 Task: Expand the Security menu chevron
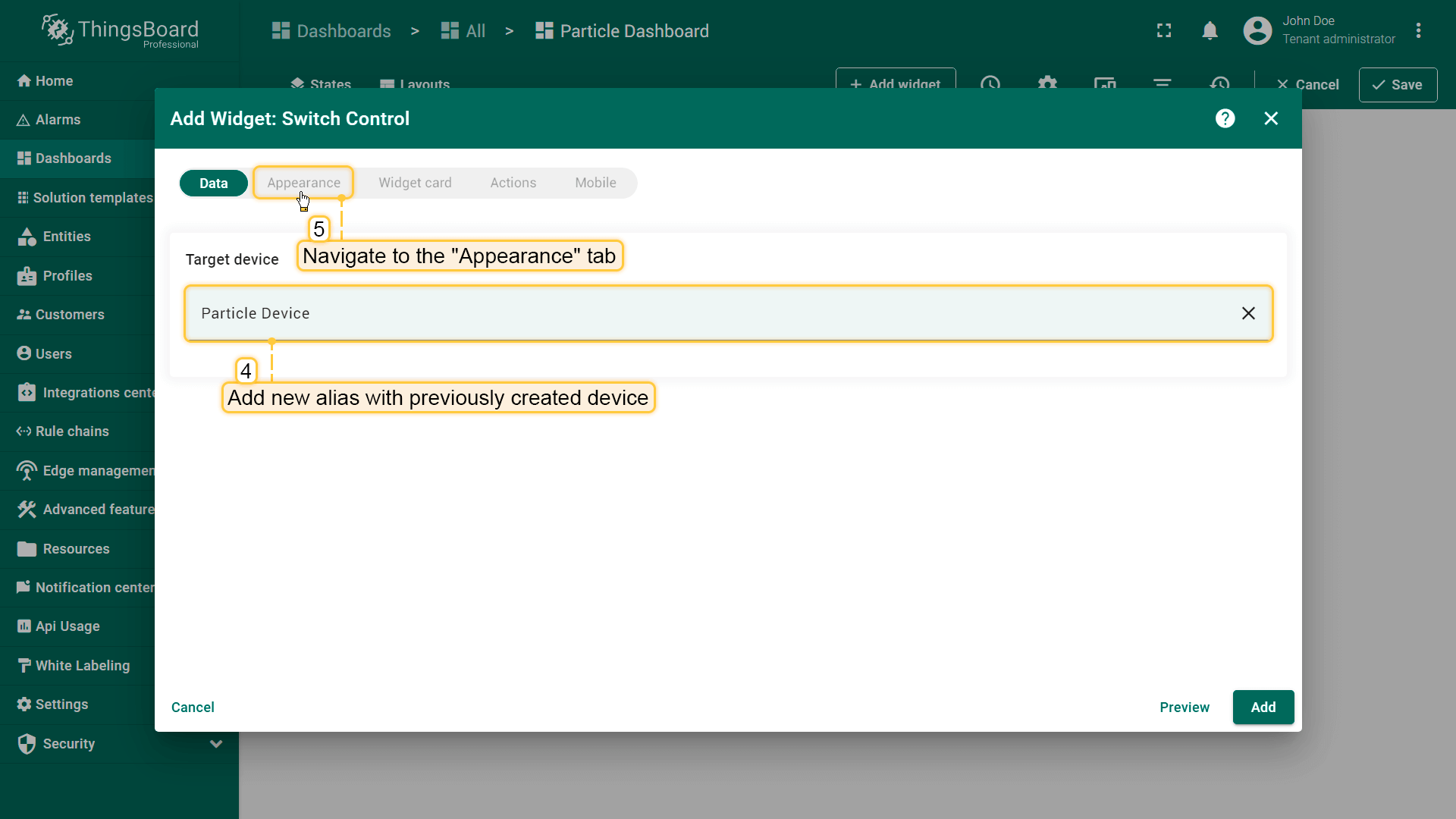(x=216, y=743)
